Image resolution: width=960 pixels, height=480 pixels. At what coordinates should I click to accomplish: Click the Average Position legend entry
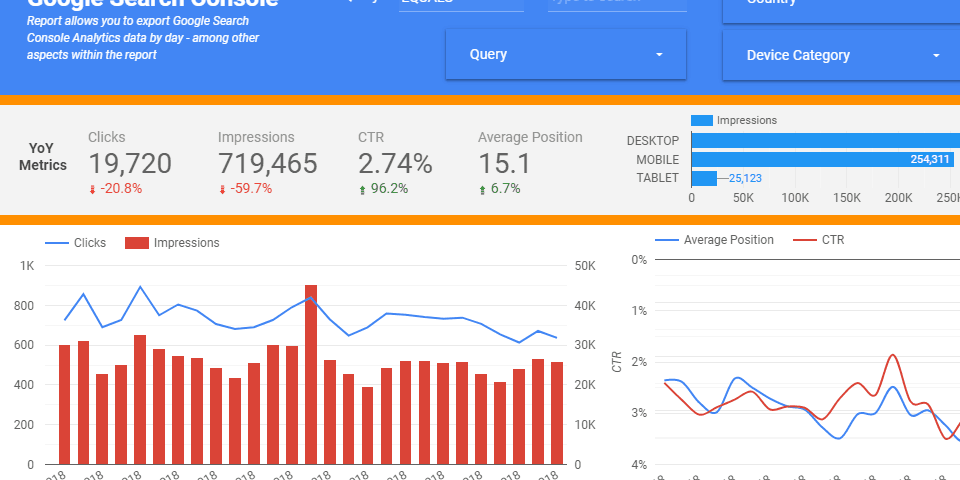click(714, 240)
